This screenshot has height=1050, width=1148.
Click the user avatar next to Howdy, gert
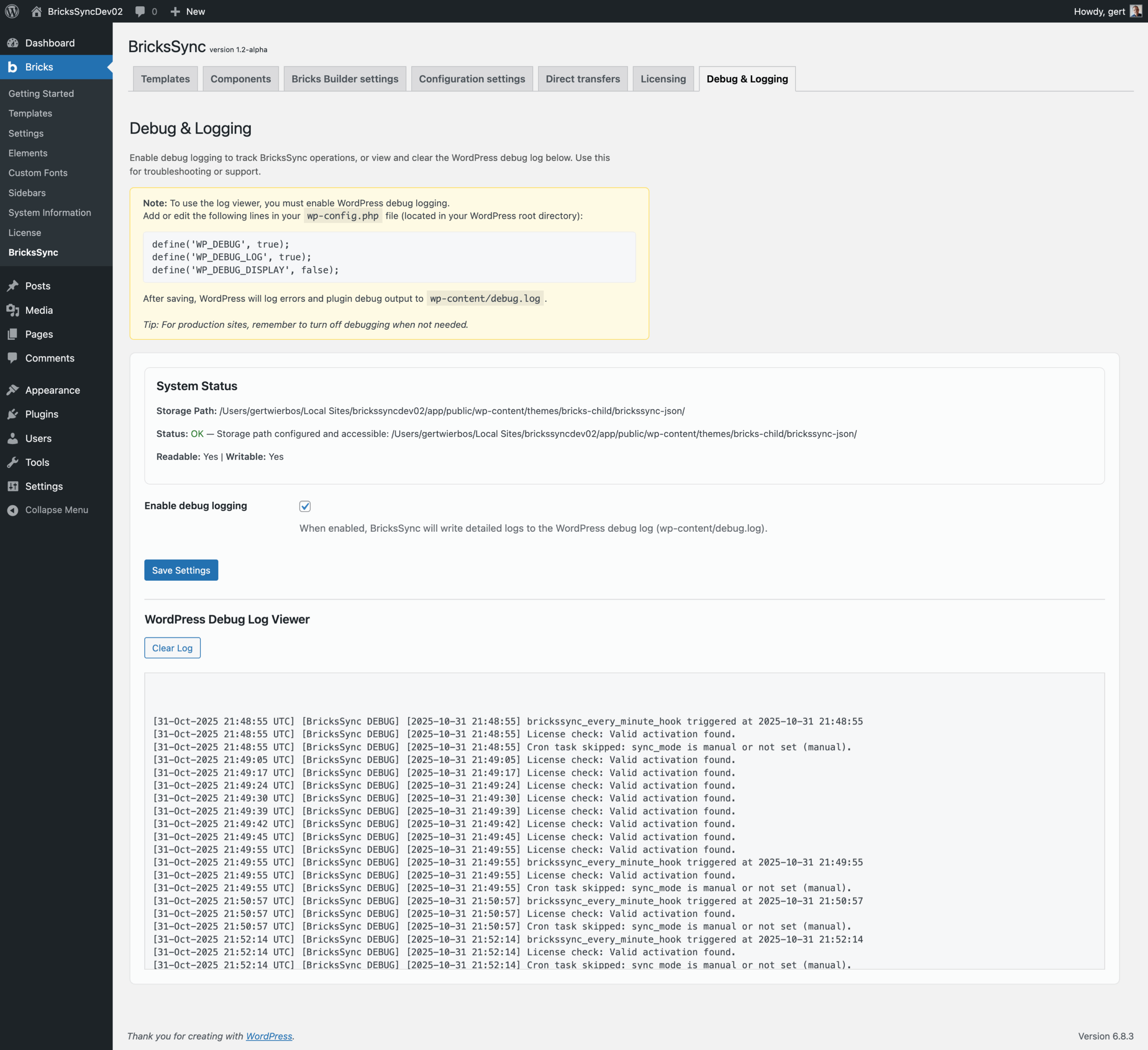coord(1135,11)
